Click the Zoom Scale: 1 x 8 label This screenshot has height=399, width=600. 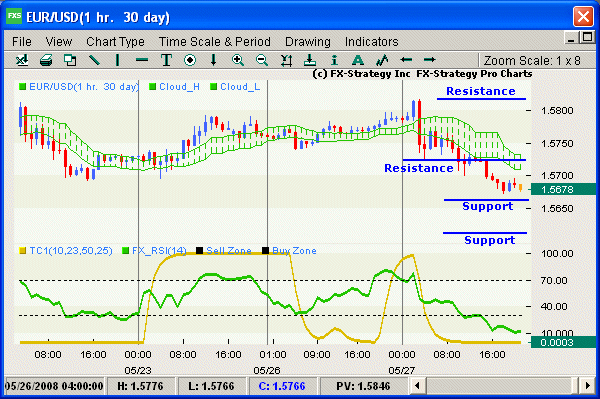coord(532,60)
